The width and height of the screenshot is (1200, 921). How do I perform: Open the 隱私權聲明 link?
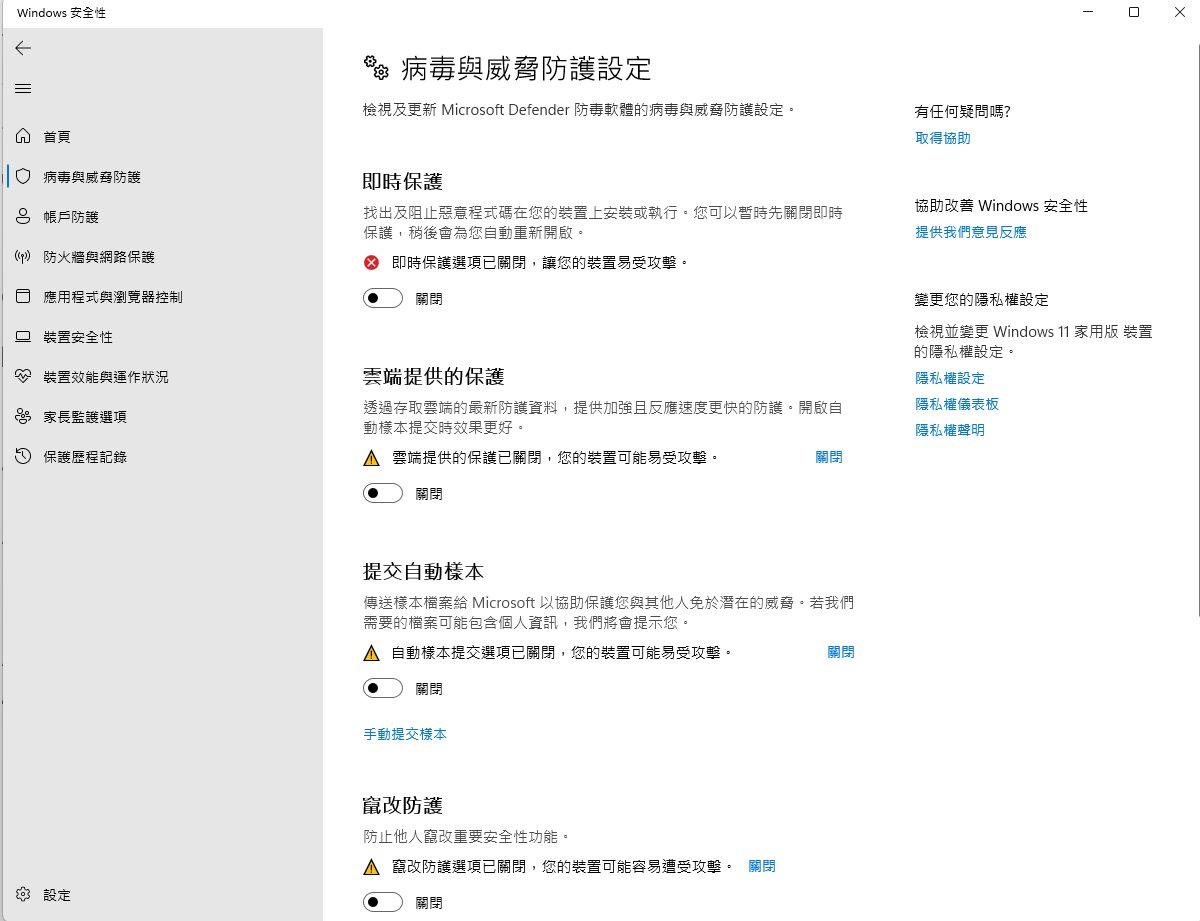click(949, 430)
